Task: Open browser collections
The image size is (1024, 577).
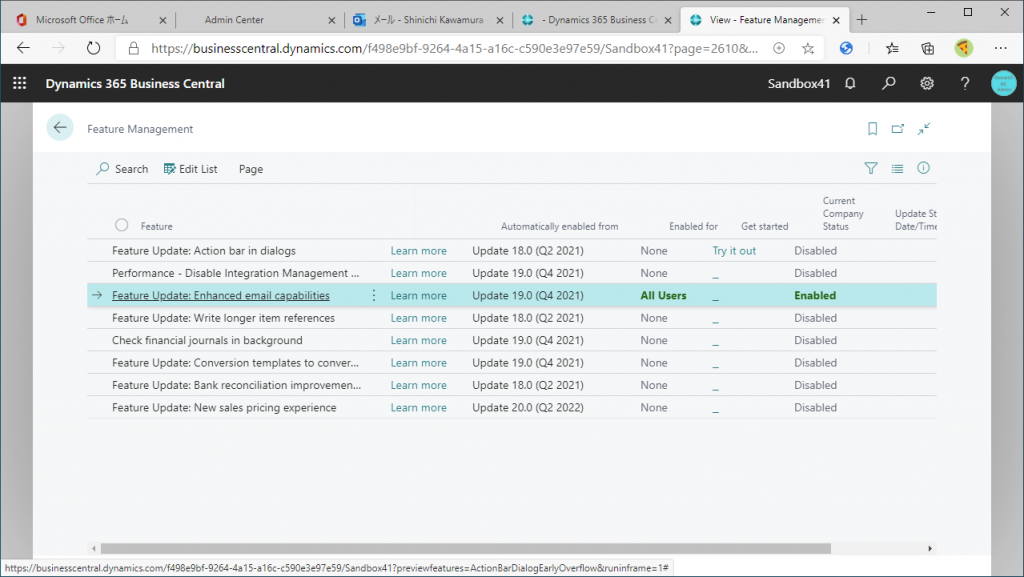Action: click(927, 48)
